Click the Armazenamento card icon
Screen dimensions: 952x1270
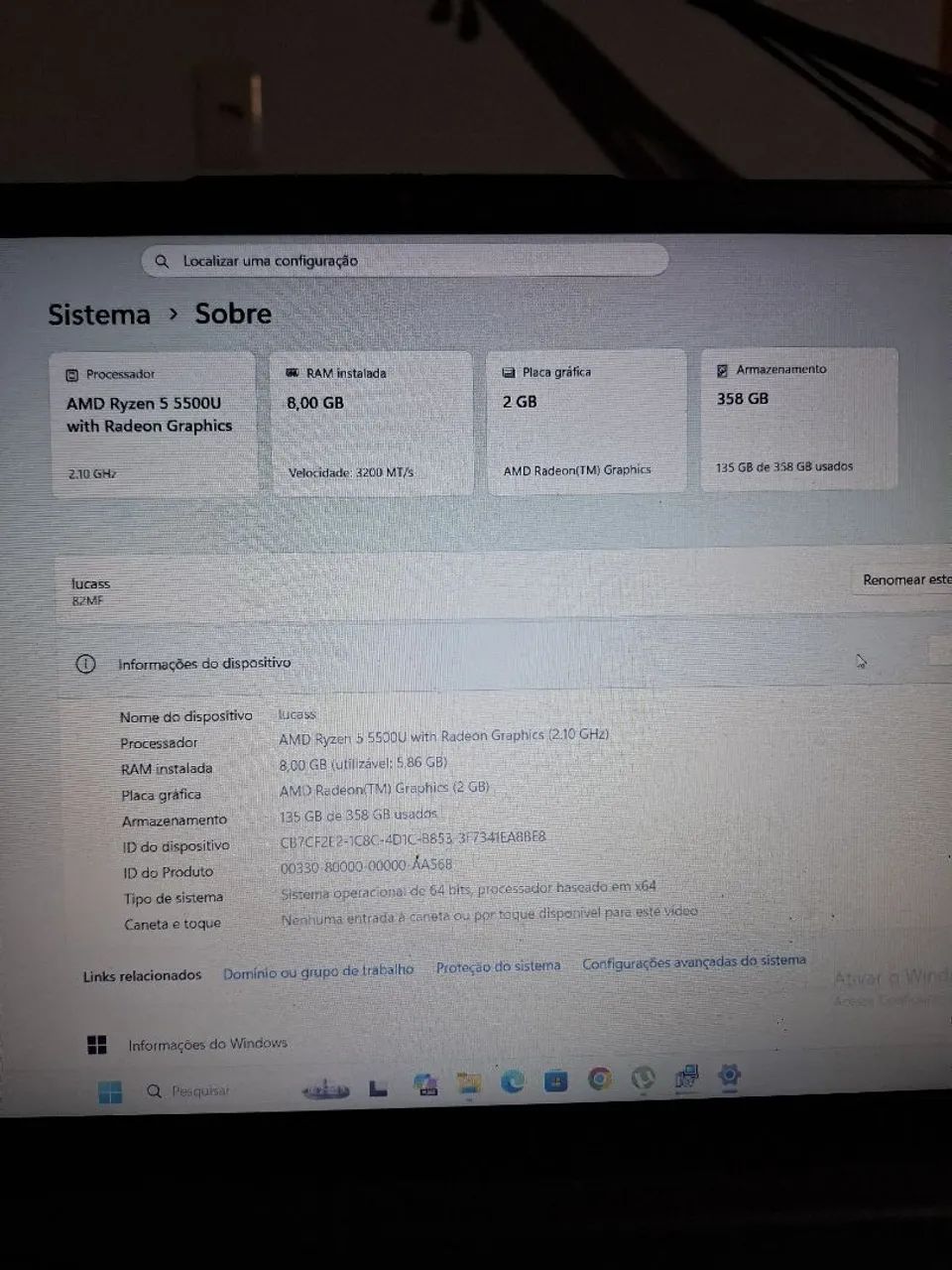point(723,370)
